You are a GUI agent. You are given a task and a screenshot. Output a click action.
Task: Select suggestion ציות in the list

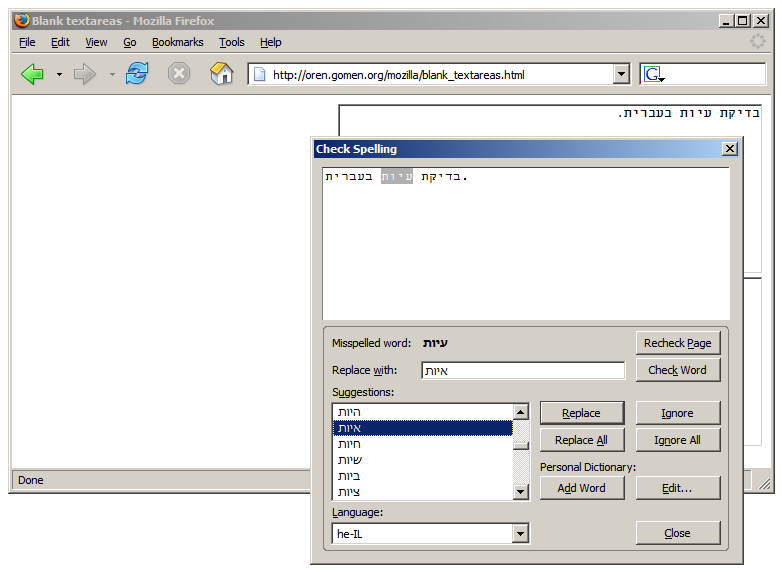pos(422,492)
